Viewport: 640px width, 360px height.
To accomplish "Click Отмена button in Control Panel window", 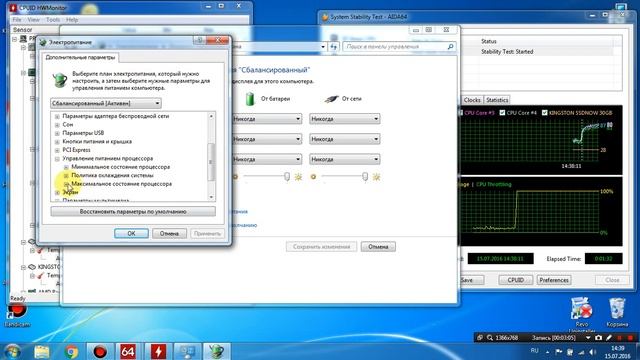I will coord(378,247).
